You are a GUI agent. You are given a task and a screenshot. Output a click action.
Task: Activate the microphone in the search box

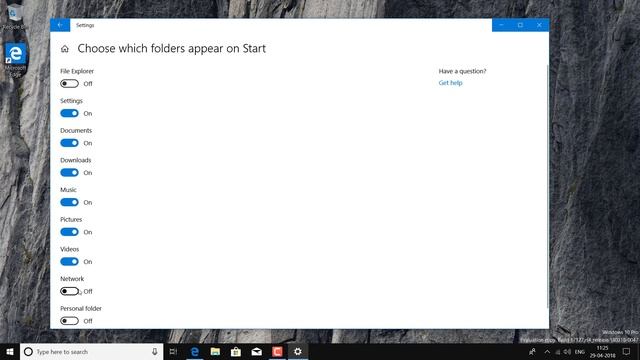point(155,351)
